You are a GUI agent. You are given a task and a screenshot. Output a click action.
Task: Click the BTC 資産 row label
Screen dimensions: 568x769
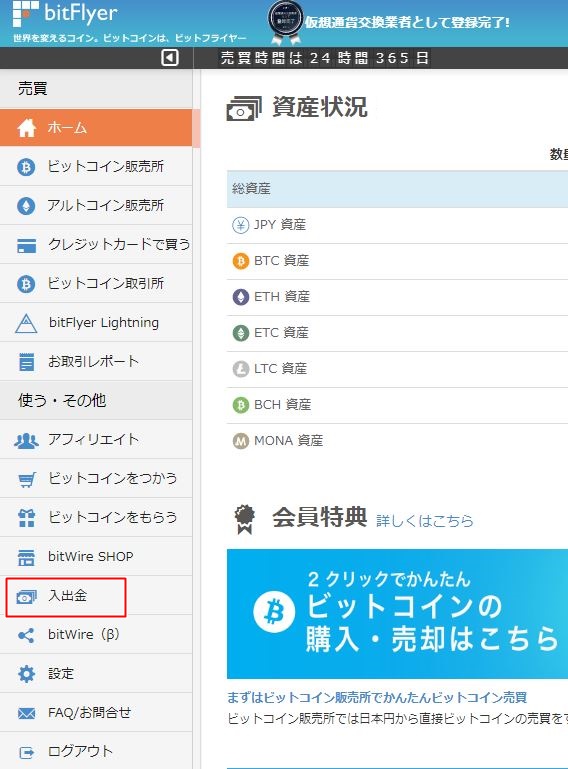281,261
